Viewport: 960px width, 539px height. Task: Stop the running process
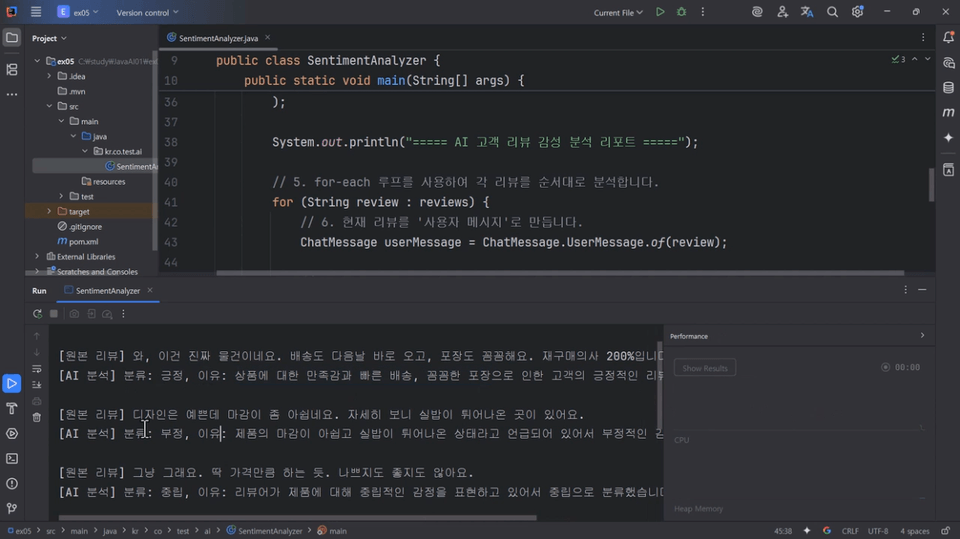click(54, 314)
